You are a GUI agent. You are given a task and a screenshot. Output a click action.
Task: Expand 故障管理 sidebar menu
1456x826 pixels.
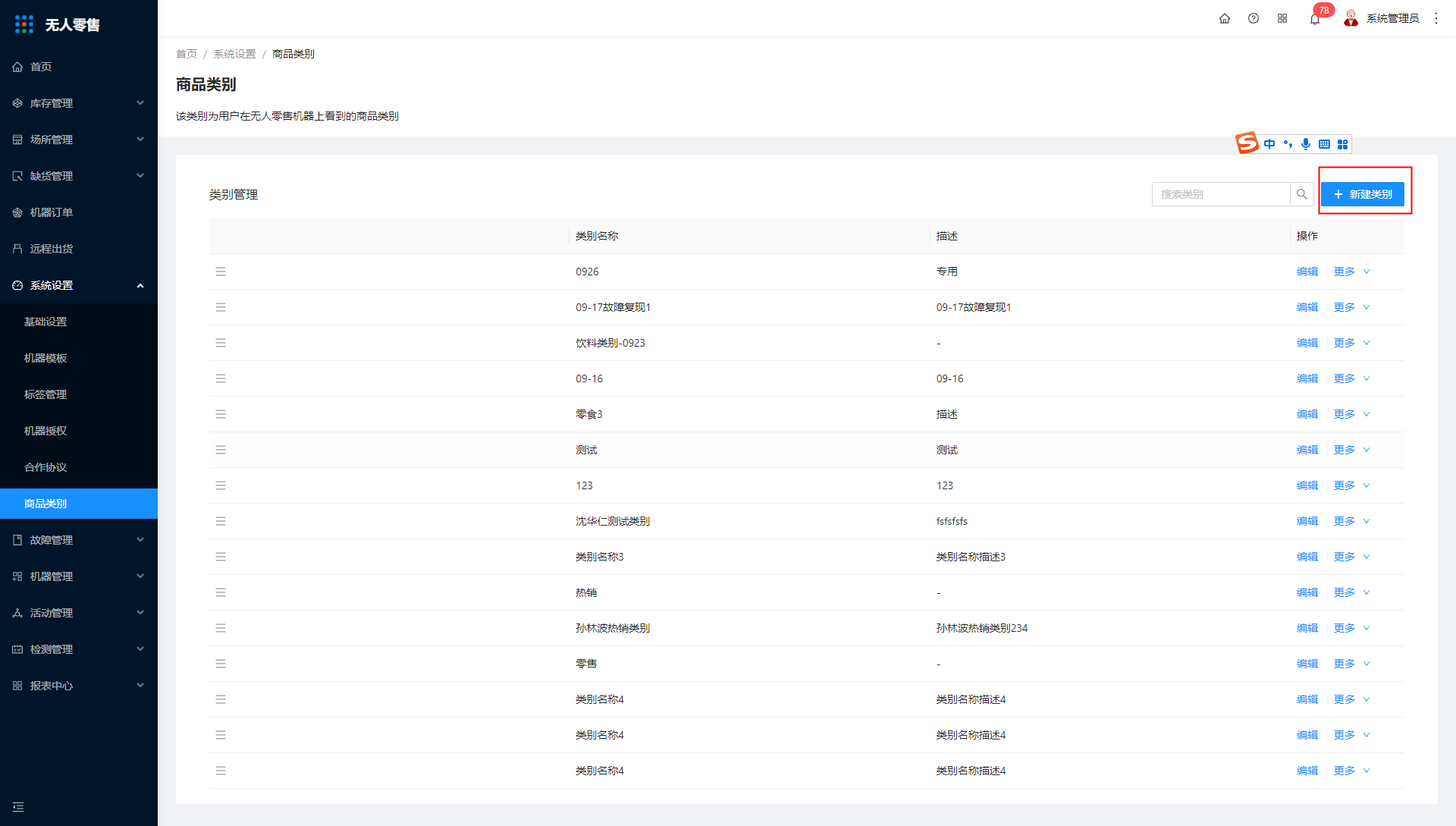point(79,540)
